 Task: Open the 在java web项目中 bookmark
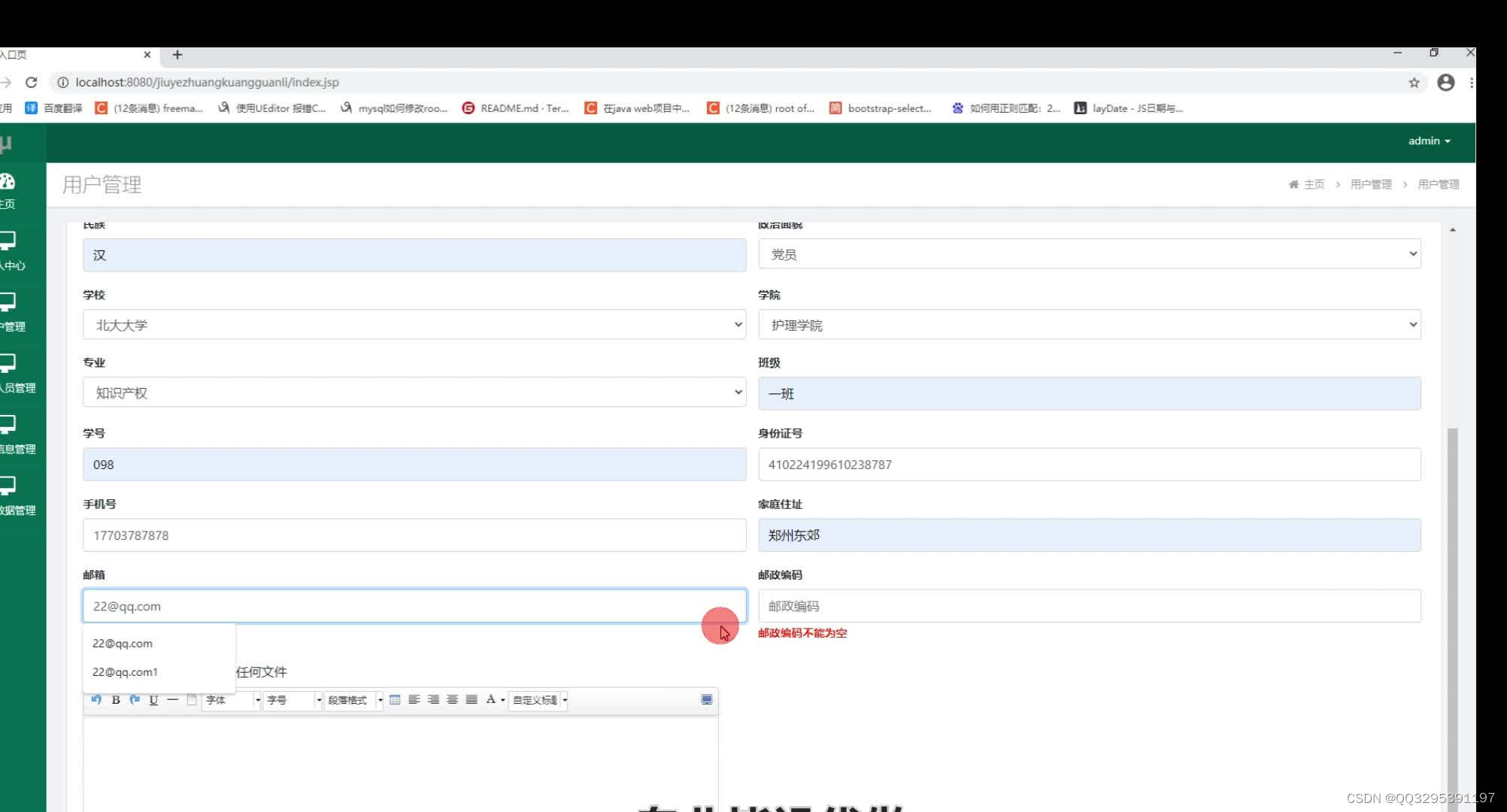tap(638, 108)
